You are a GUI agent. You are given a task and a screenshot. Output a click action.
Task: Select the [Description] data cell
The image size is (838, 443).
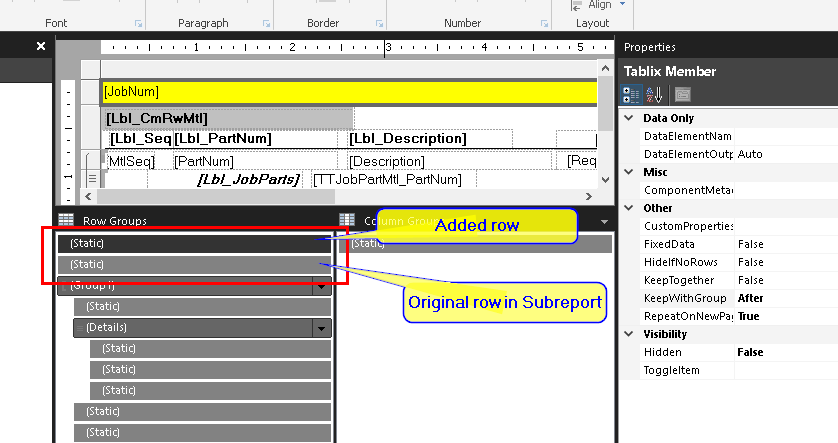(x=449, y=161)
